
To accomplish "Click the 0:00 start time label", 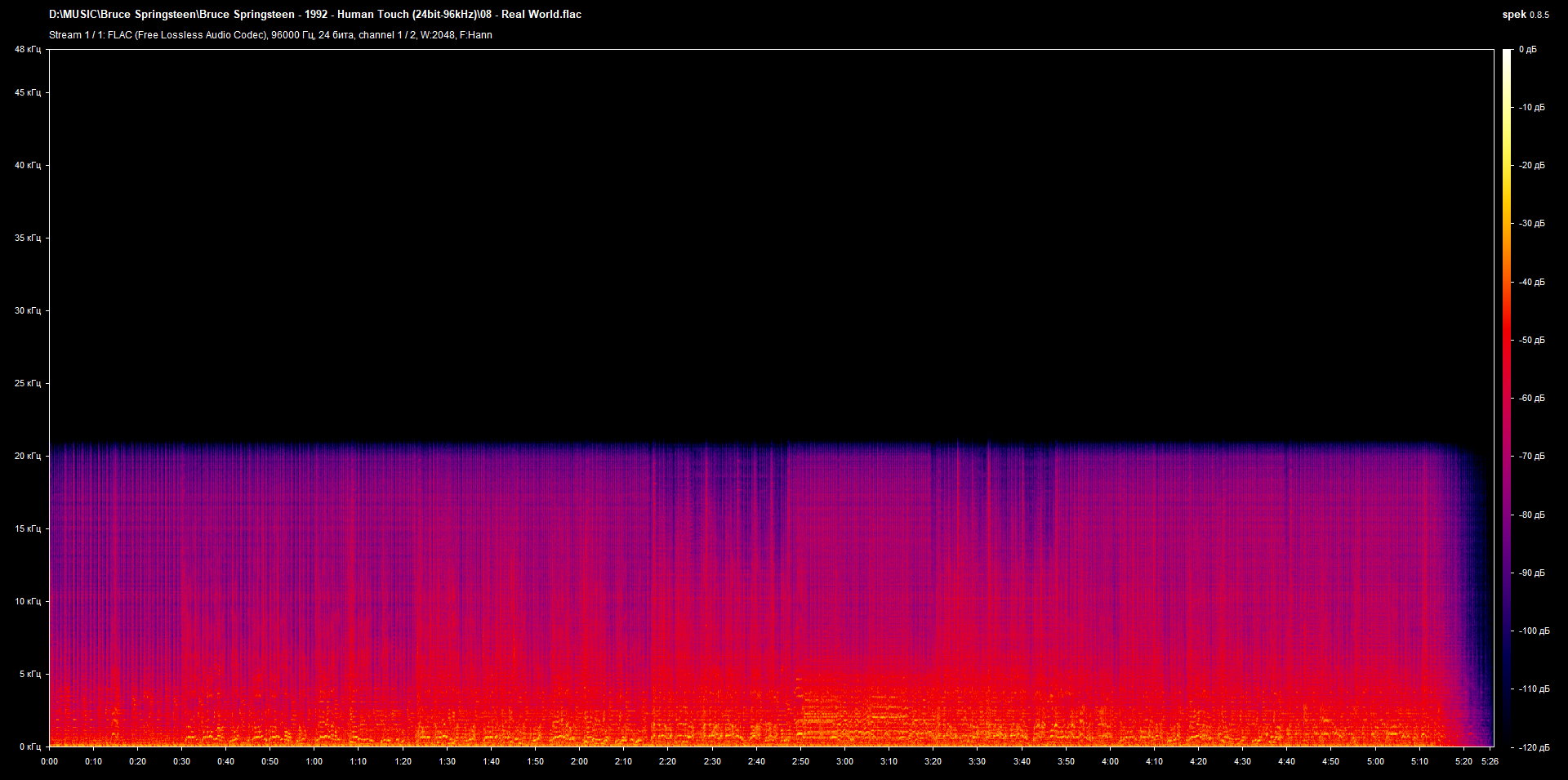I will (49, 761).
